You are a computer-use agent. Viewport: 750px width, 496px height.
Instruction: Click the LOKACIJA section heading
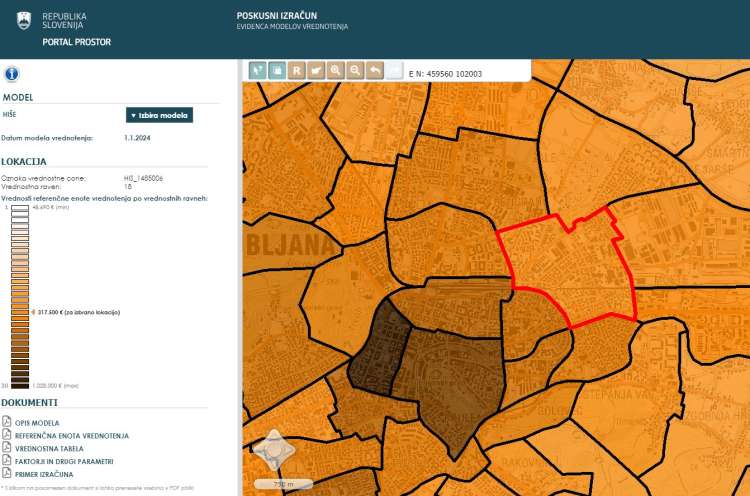click(24, 162)
